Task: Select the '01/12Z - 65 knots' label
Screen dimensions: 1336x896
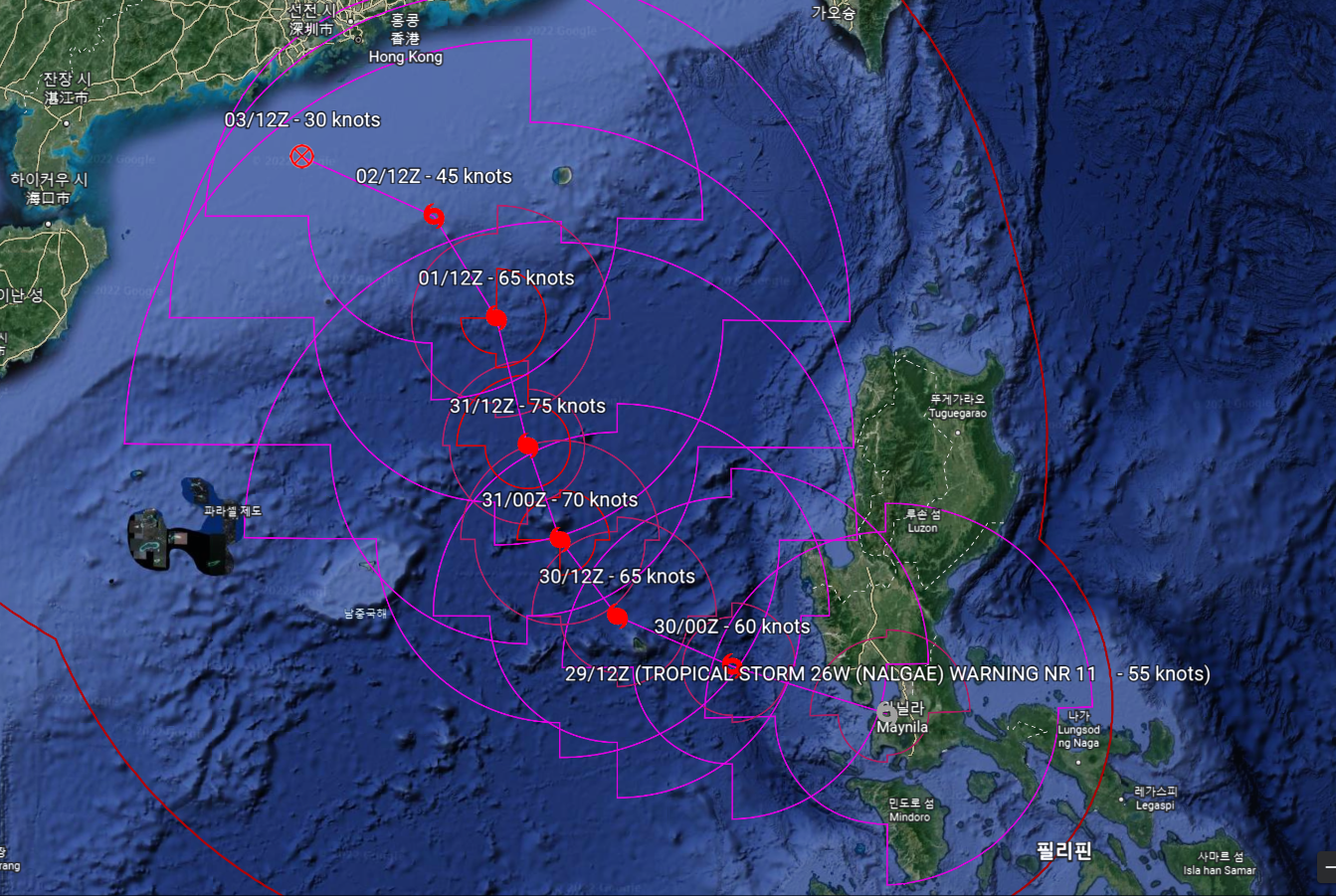Action: (496, 277)
